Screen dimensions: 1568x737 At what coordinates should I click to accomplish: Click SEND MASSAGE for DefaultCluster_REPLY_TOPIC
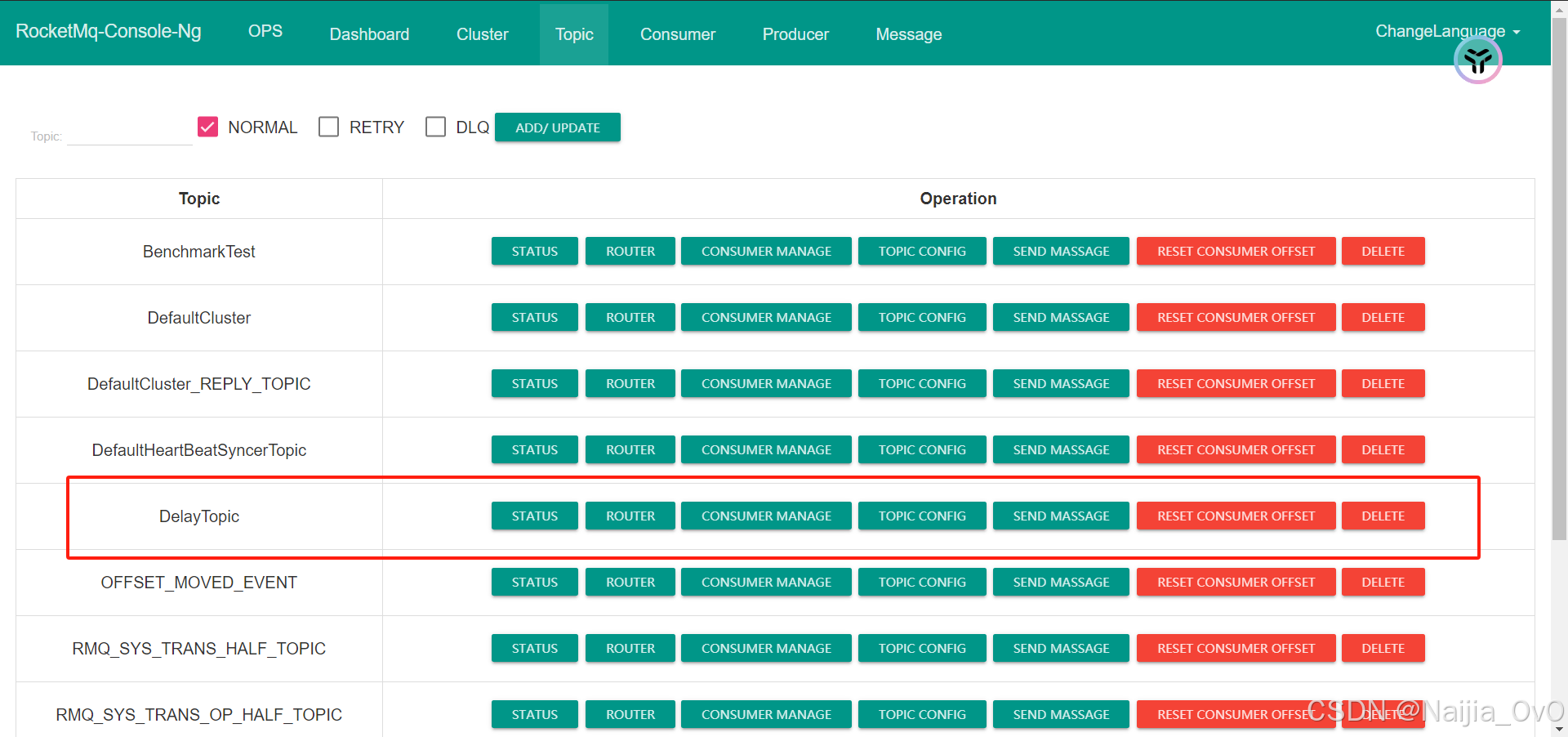coord(1061,383)
